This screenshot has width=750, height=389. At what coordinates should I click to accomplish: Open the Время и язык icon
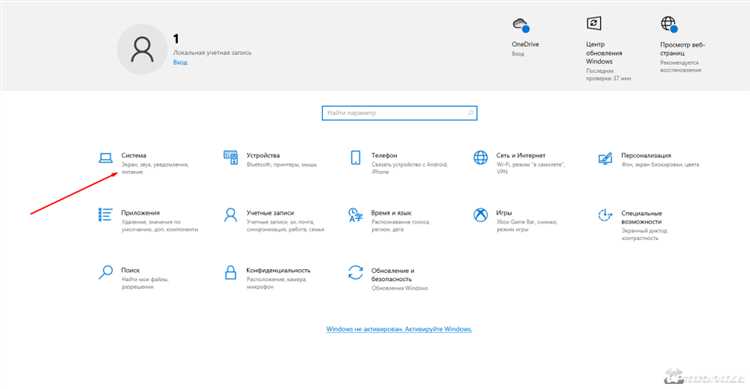click(355, 215)
